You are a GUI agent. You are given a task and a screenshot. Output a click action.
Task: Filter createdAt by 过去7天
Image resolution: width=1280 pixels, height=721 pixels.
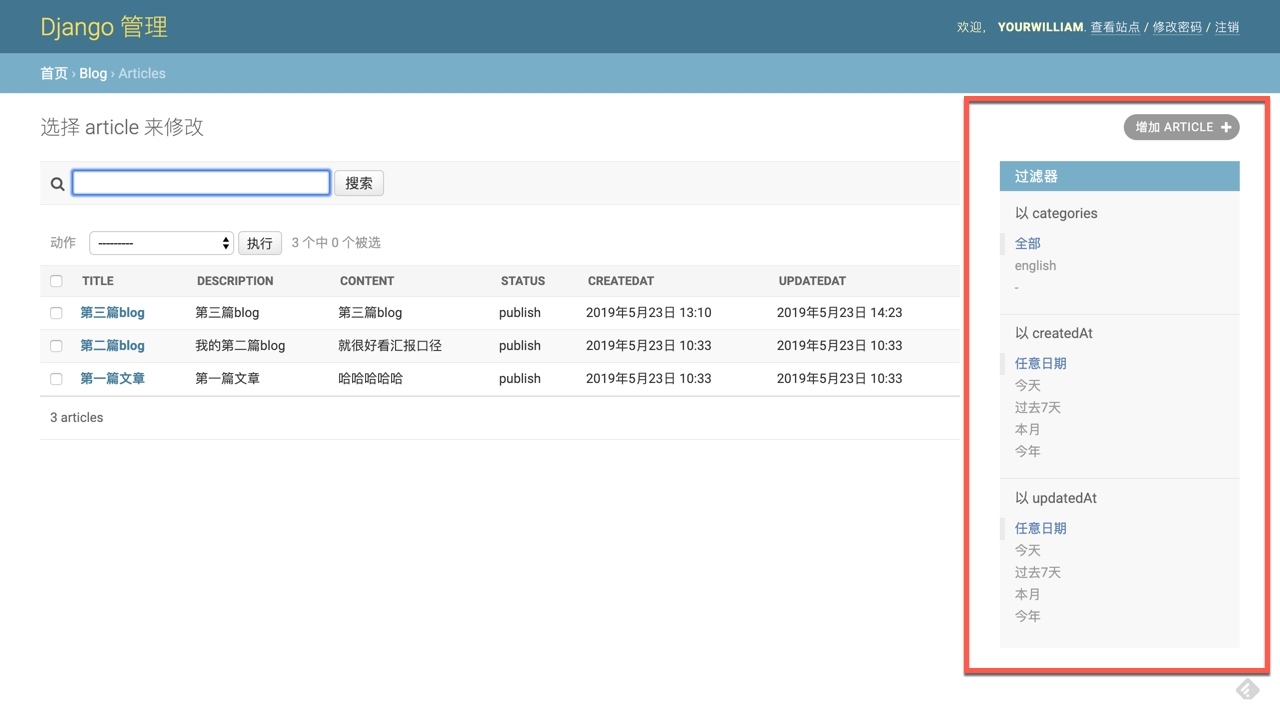click(x=1037, y=407)
